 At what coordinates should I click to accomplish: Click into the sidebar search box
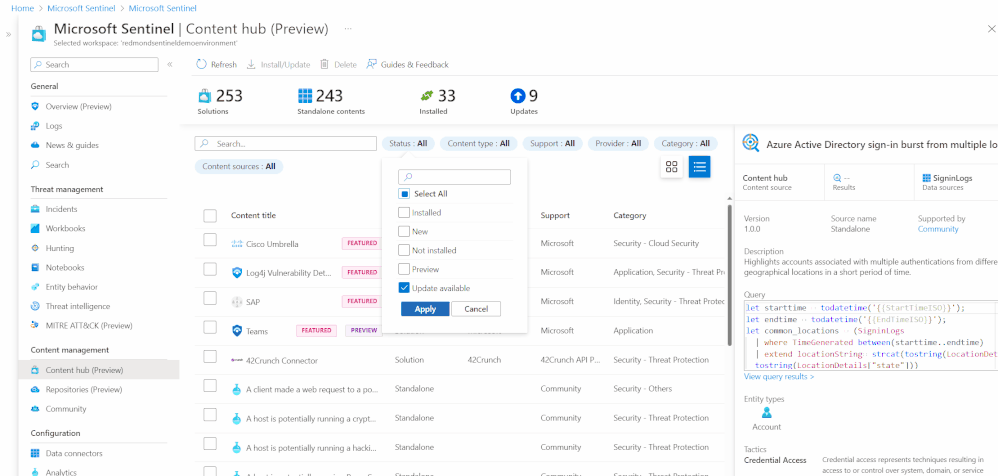pos(94,64)
